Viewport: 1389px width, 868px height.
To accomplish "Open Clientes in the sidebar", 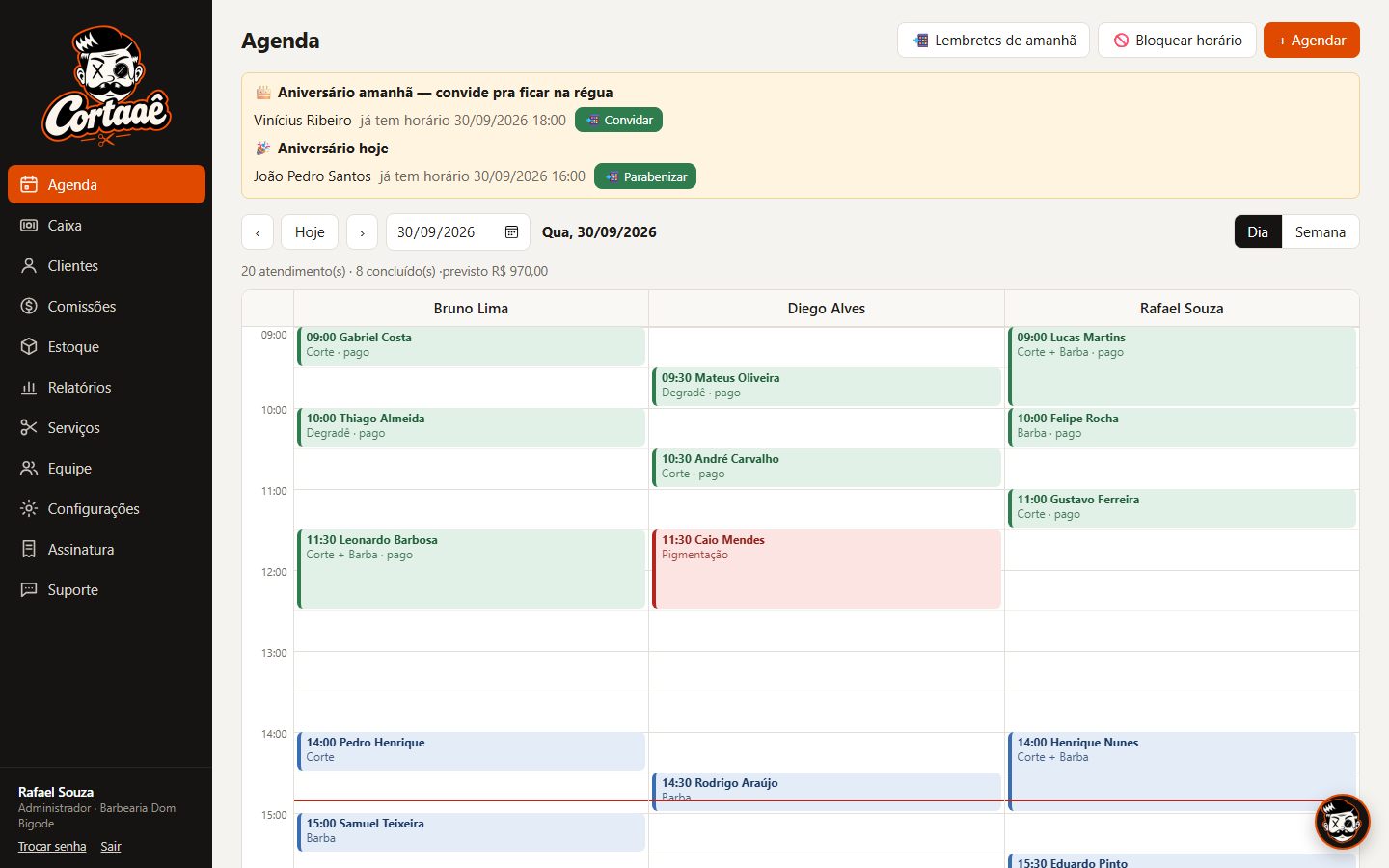I will 106,265.
